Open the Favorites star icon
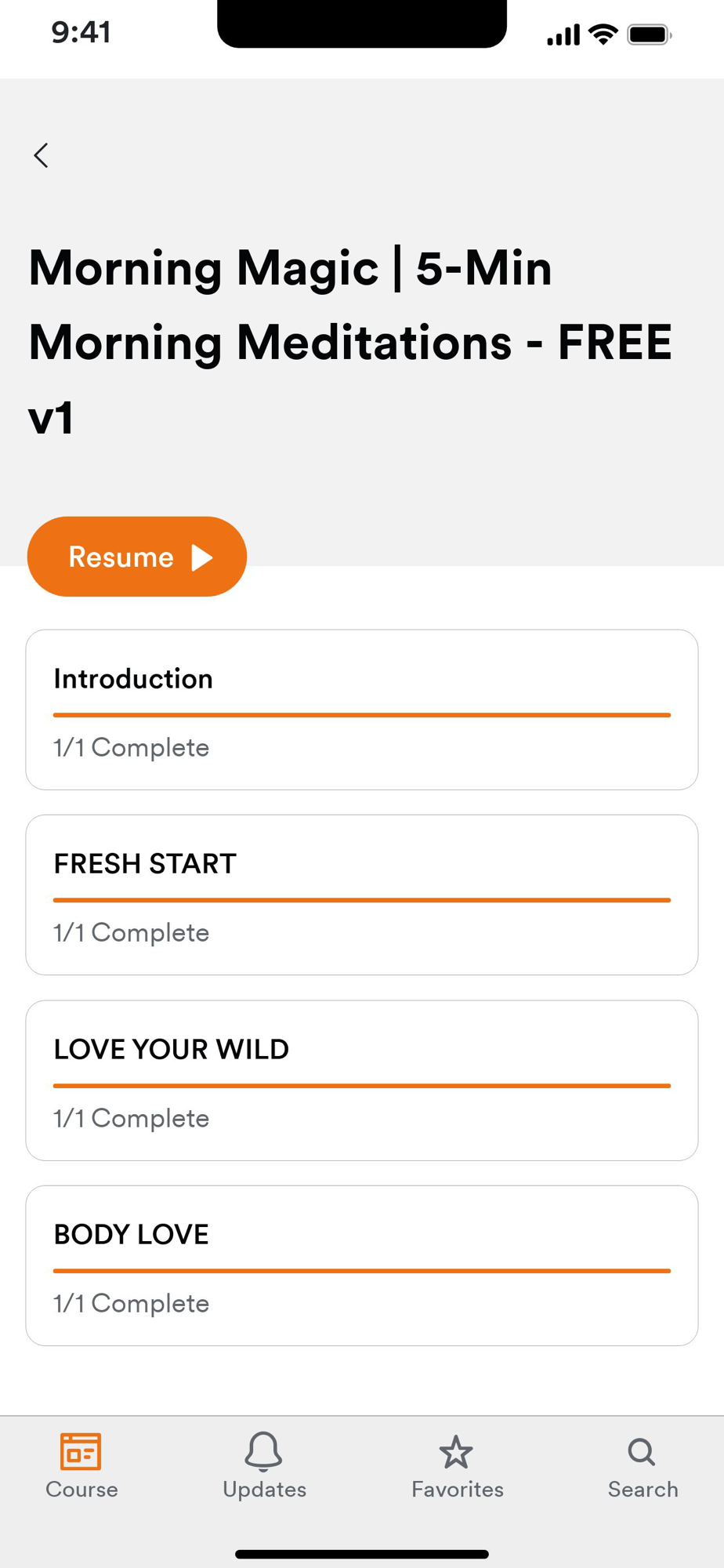Image resolution: width=724 pixels, height=1568 pixels. (456, 1452)
